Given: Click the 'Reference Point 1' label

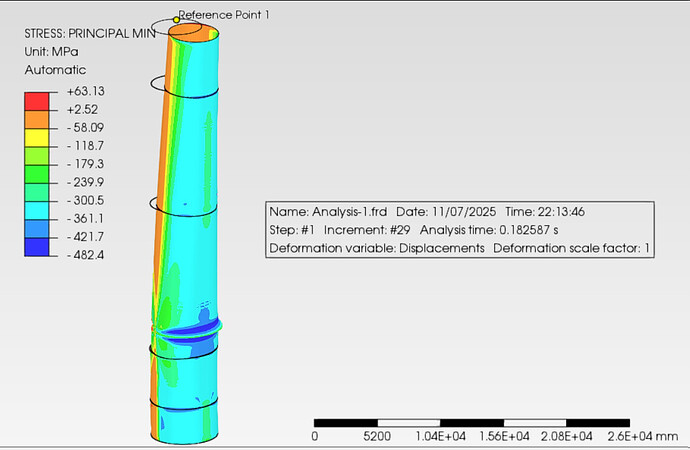Looking at the screenshot, I should [x=224, y=15].
